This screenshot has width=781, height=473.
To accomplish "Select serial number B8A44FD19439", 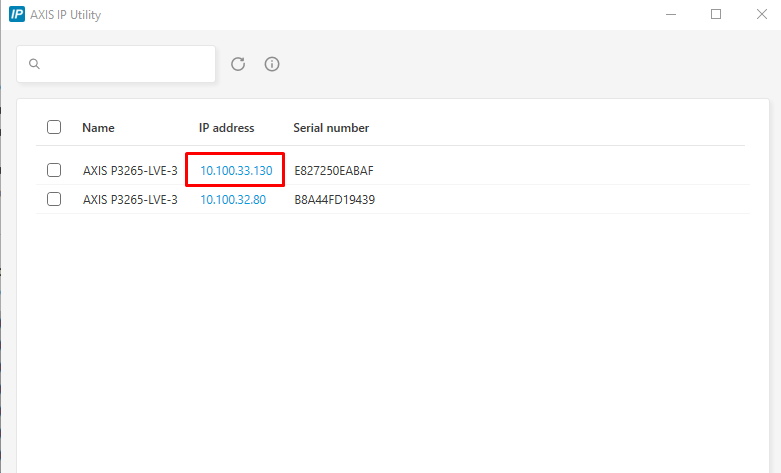I will (x=334, y=200).
